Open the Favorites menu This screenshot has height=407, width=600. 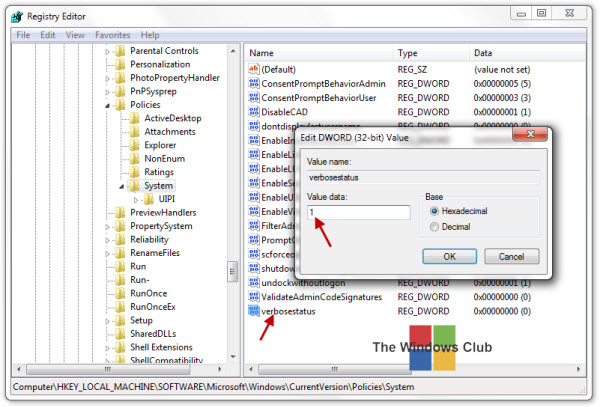pos(112,35)
